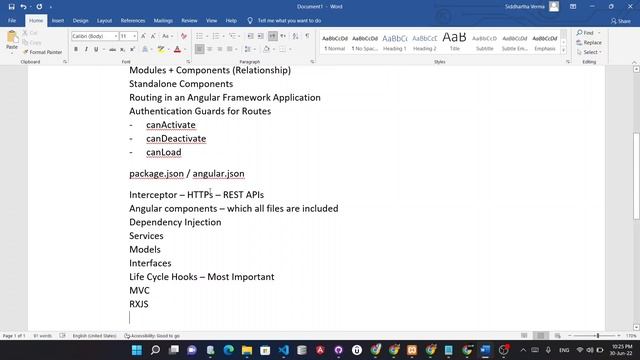Open the font size dropdown
The width and height of the screenshot is (640, 360).
coord(135,36)
